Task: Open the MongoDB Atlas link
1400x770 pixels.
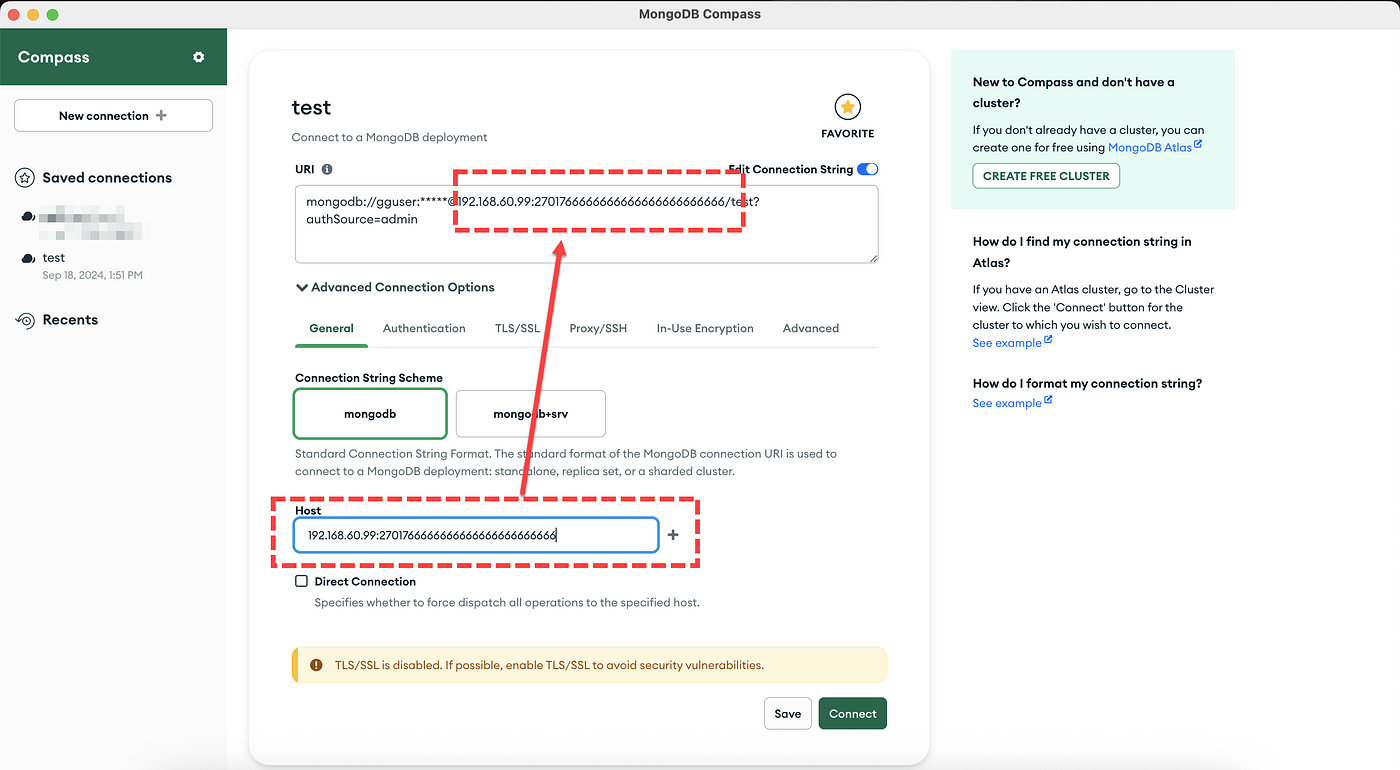Action: [x=1154, y=147]
